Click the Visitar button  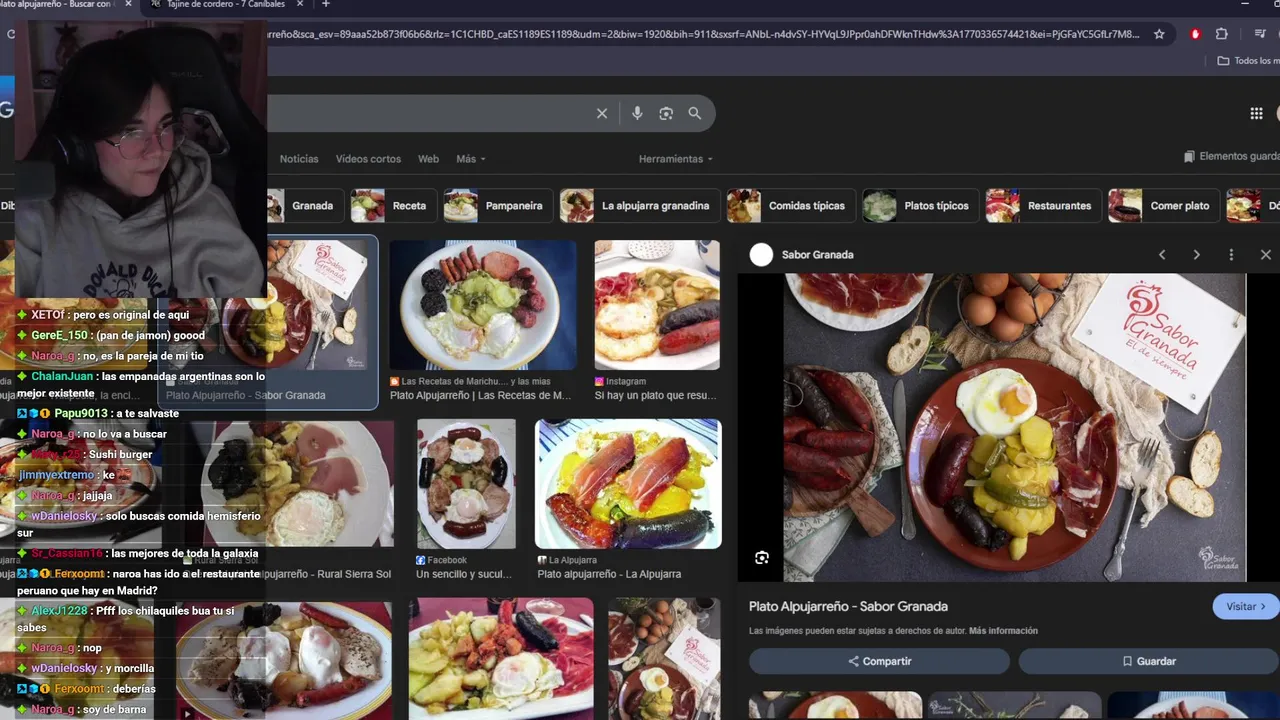click(x=1245, y=607)
